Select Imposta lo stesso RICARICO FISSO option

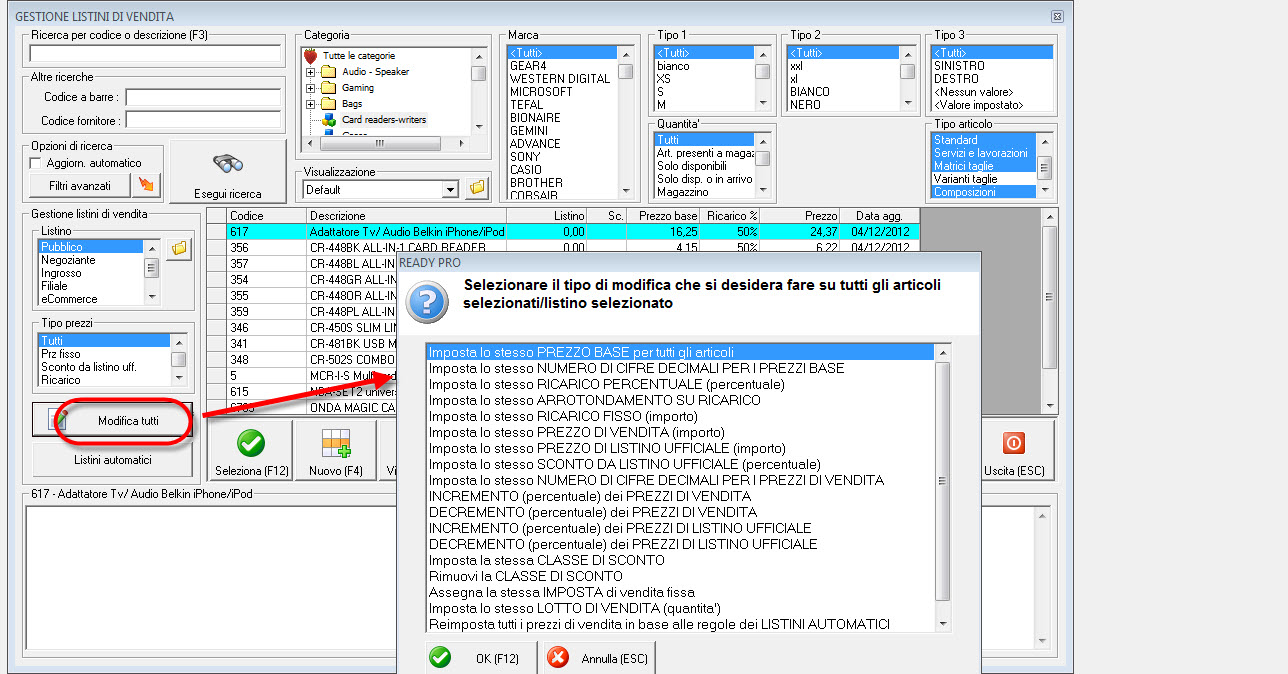click(x=679, y=416)
